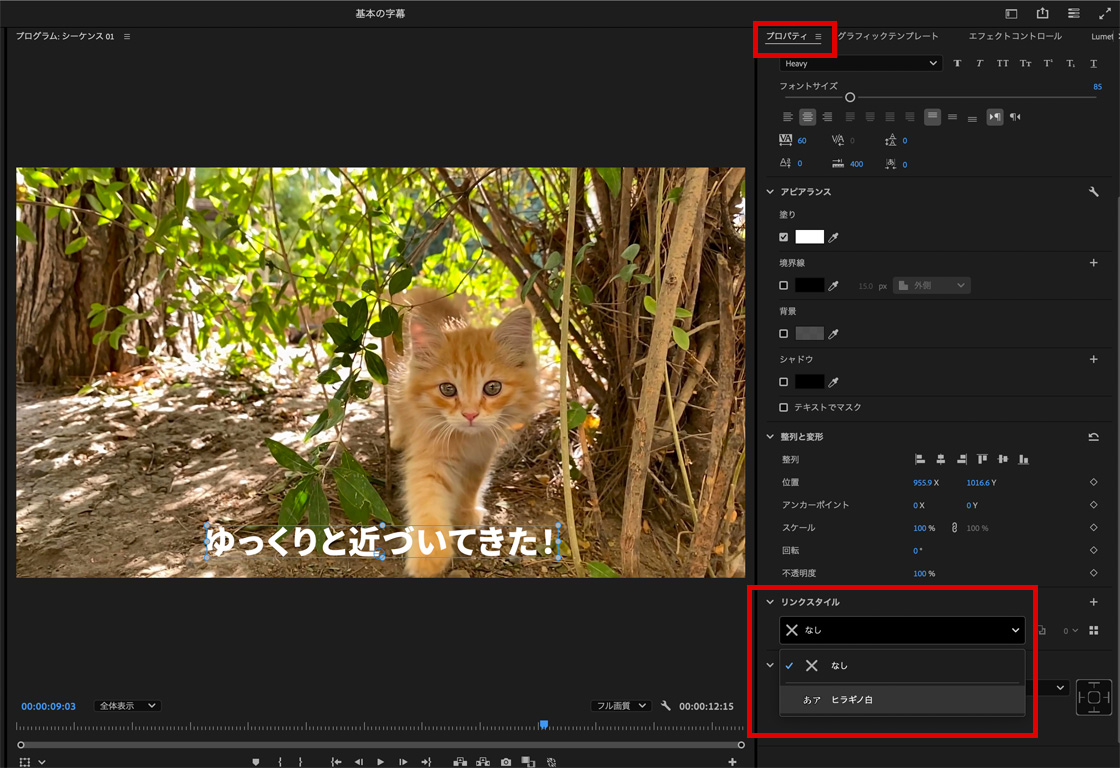Enable the 境界線 stroke checkbox
Image resolution: width=1120 pixels, height=768 pixels.
[784, 286]
